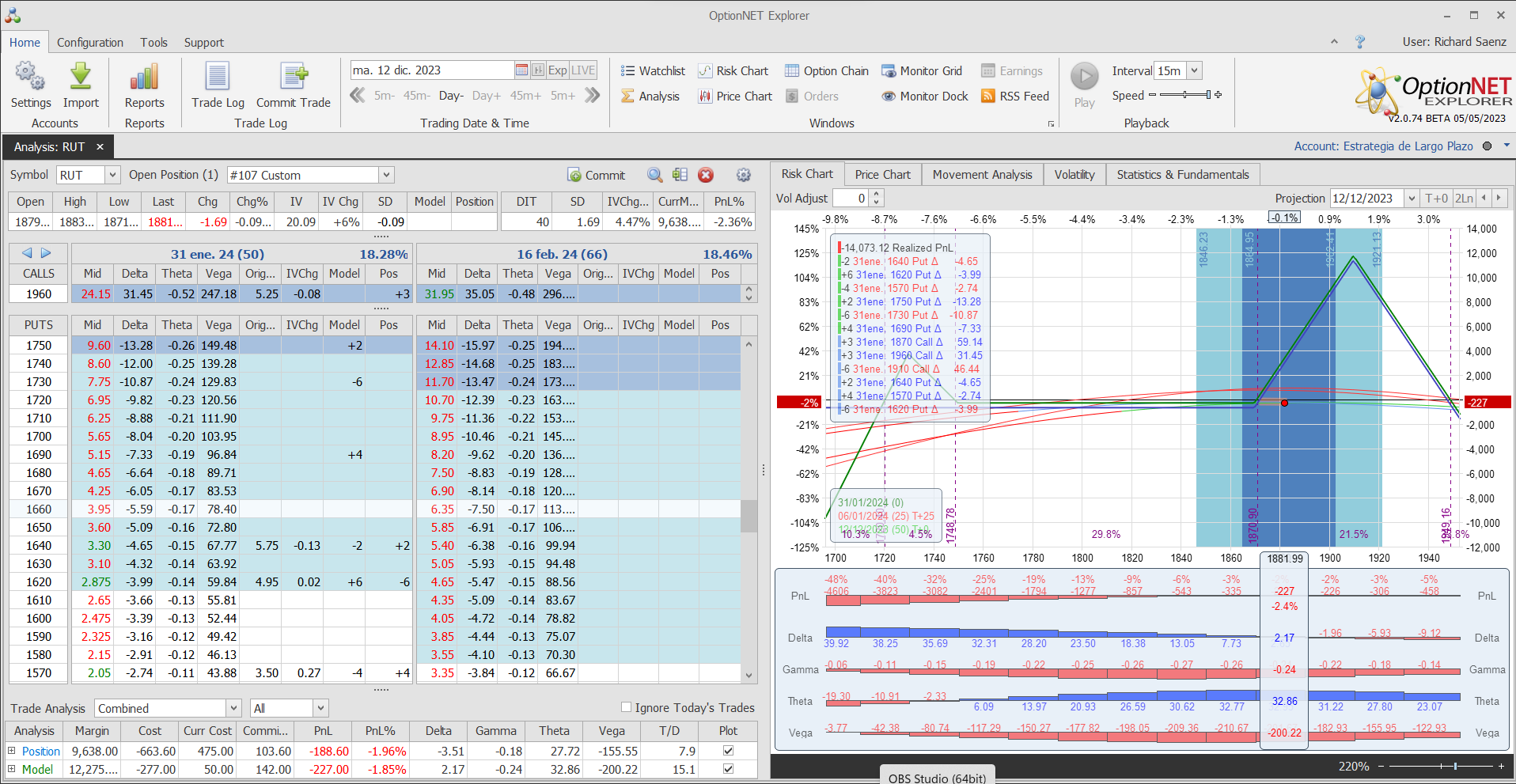Open the Symbol RUT dropdown
The width and height of the screenshot is (1516, 784).
[x=112, y=176]
